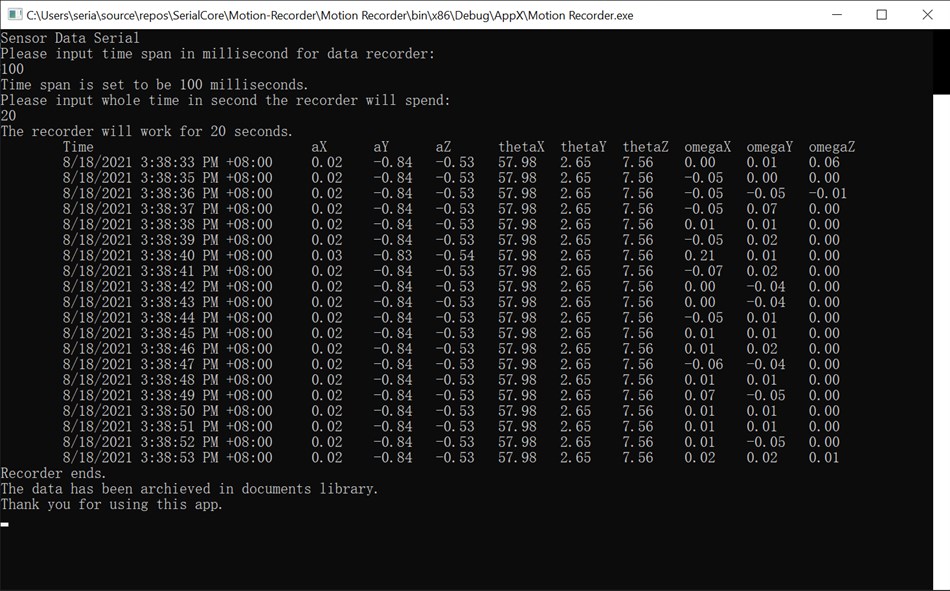
Task: Click timestamp '8/18/2021 3:38:49 PM +08:00'
Action: (167, 395)
